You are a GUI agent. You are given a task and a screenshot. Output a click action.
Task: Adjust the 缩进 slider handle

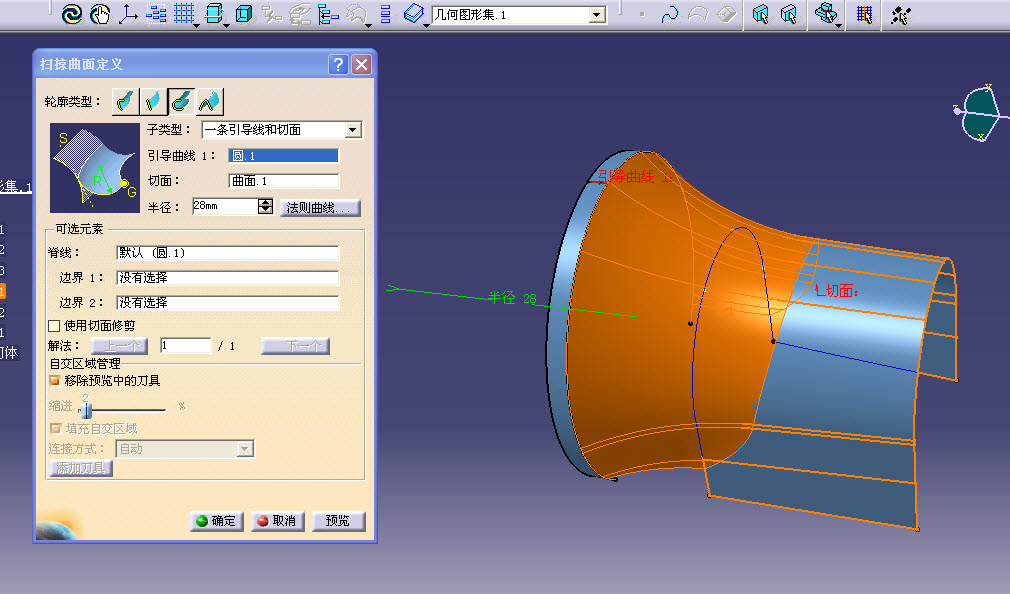click(x=86, y=409)
